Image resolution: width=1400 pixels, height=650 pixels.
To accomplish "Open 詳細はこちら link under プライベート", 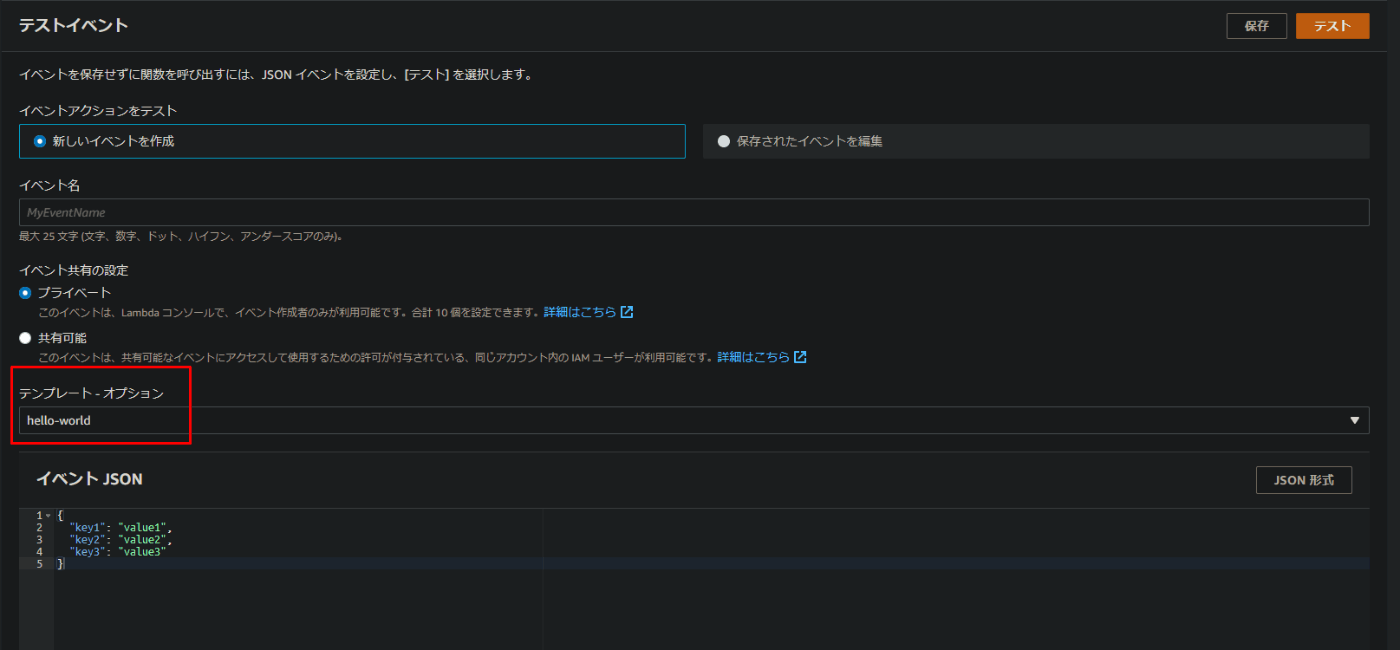I will pyautogui.click(x=580, y=312).
